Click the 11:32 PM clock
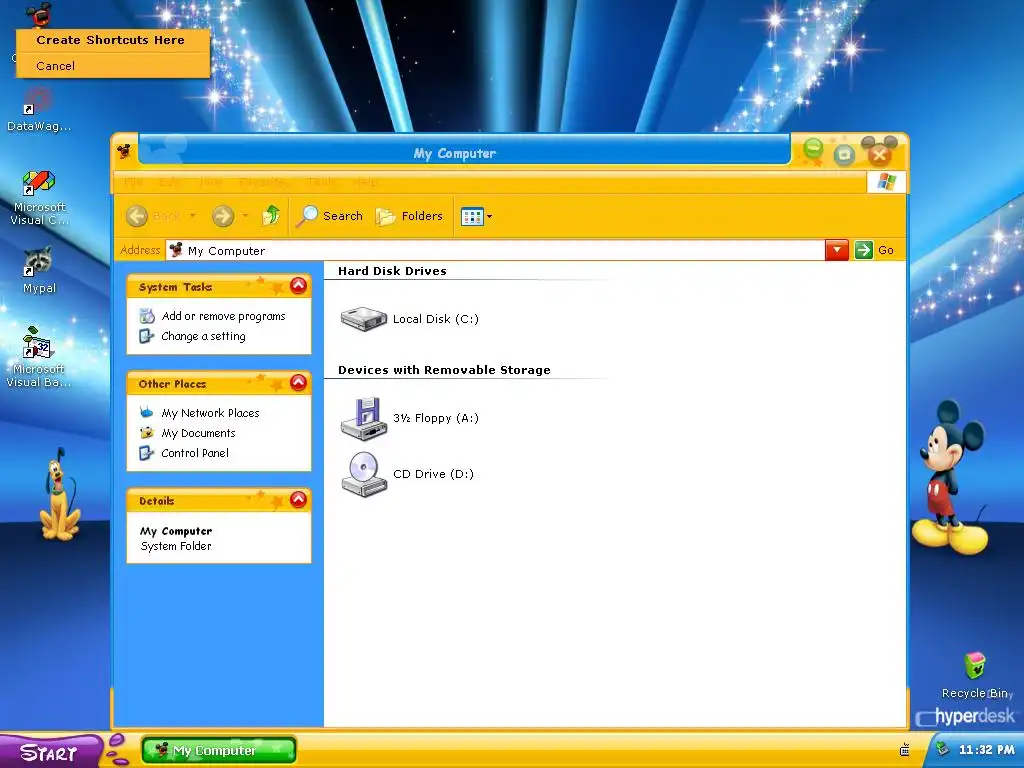This screenshot has width=1024, height=768. click(987, 750)
